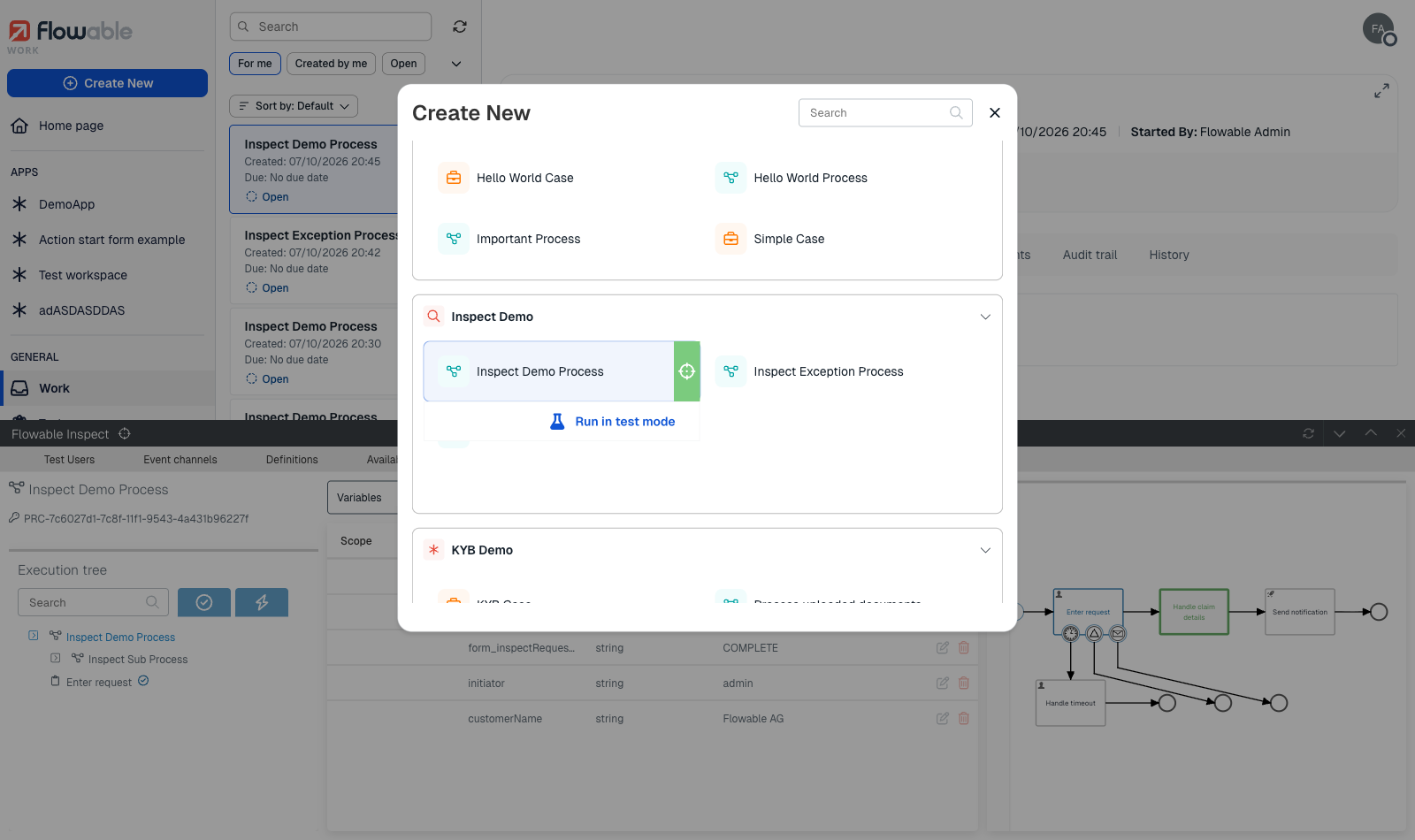1415x840 pixels.
Task: Start the Inspect Exception Process
Action: (828, 371)
